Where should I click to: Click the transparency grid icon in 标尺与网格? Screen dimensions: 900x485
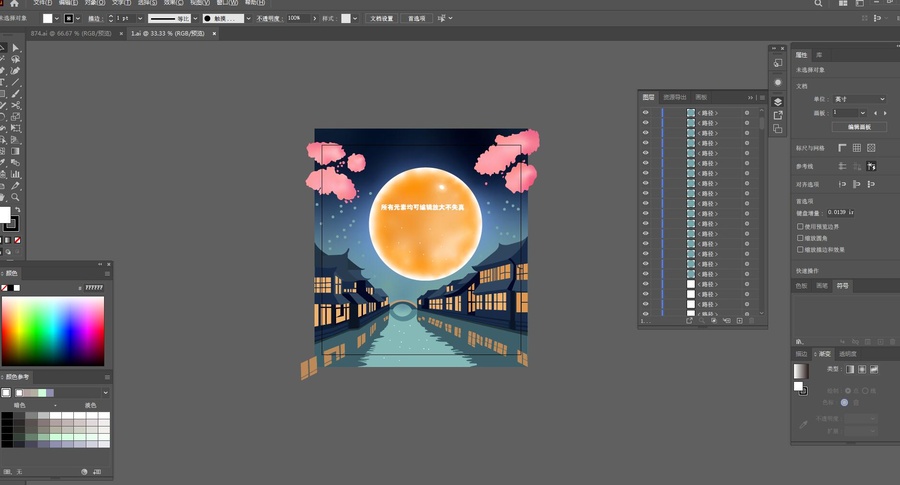(x=871, y=148)
